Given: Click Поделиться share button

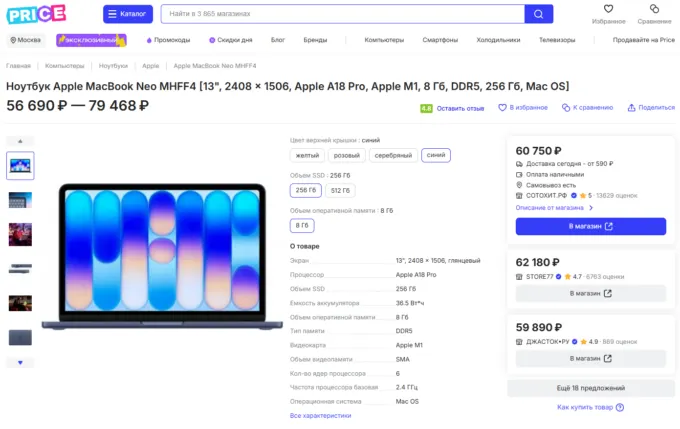Looking at the screenshot, I should [651, 108].
